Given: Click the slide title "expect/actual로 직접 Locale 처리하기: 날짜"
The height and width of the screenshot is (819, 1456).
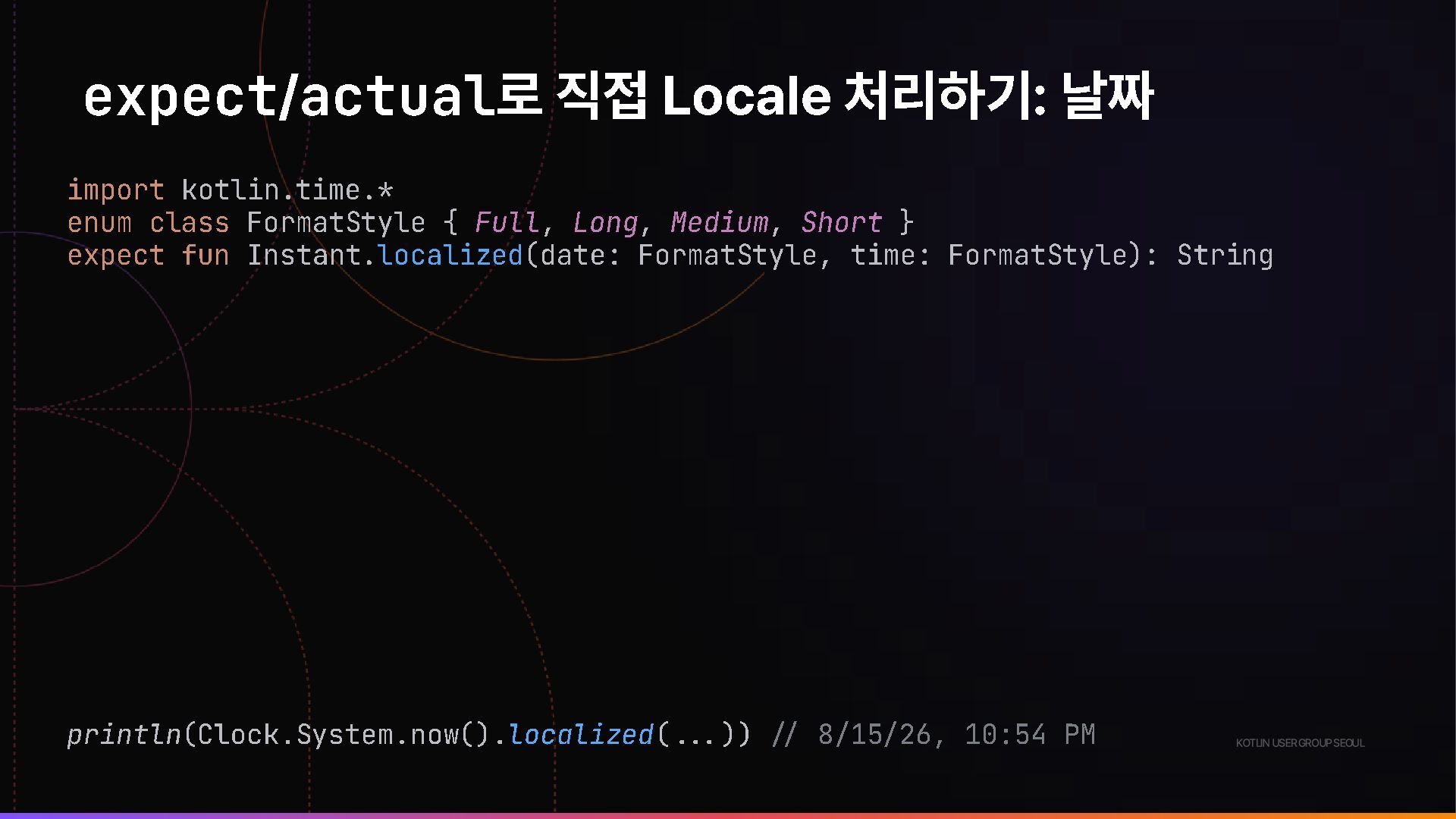Looking at the screenshot, I should [x=618, y=96].
